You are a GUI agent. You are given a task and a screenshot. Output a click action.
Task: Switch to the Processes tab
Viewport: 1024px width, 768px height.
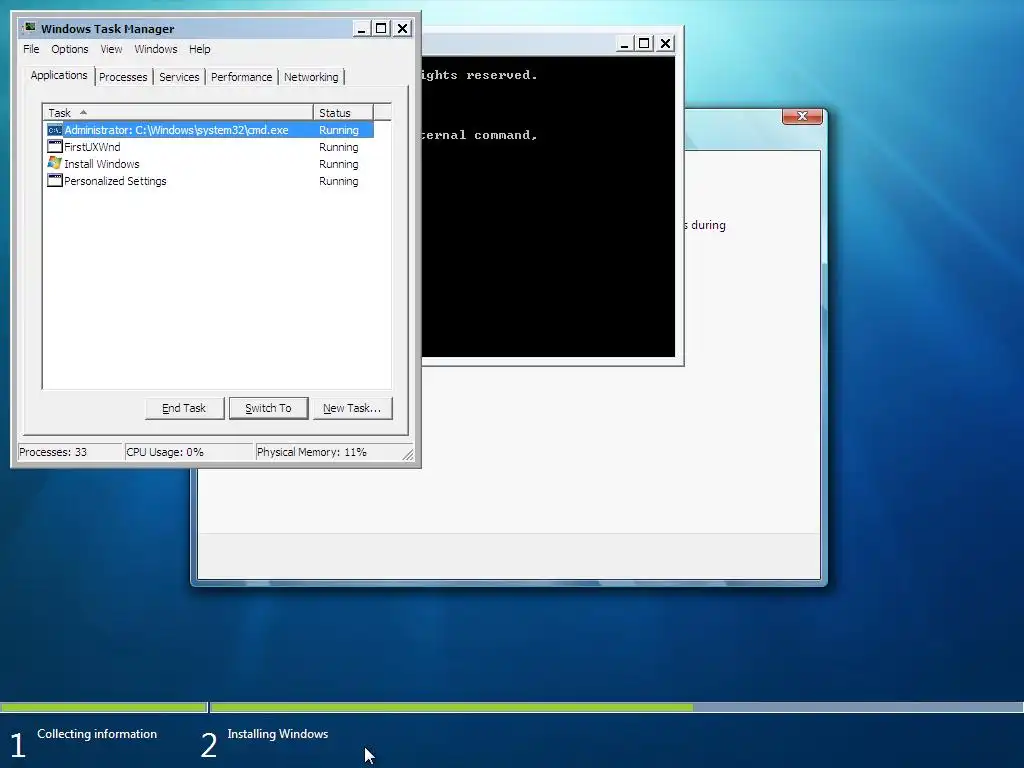pos(123,77)
